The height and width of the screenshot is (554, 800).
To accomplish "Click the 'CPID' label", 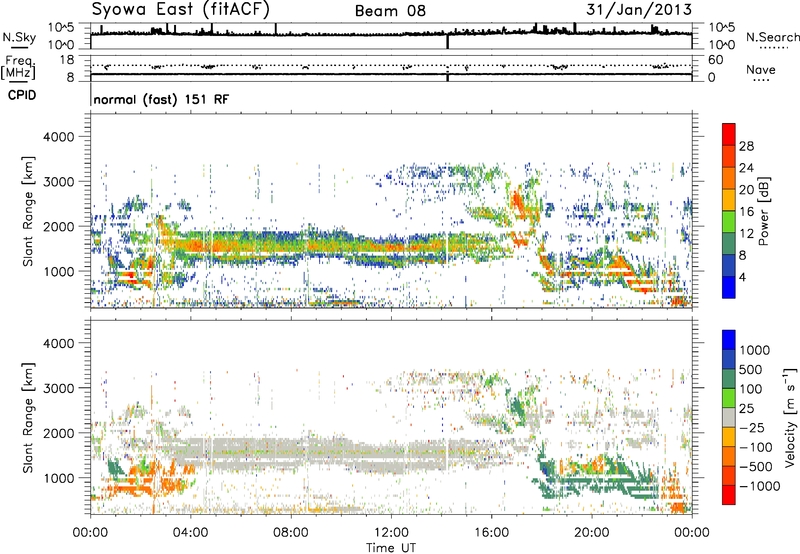I will pos(22,95).
